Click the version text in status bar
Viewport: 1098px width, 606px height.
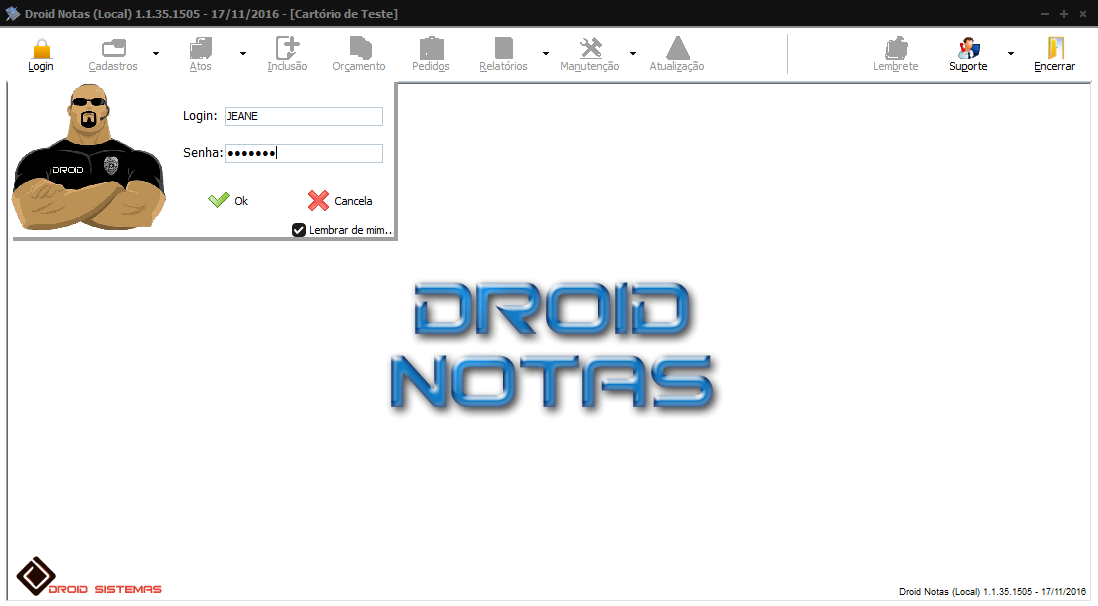point(992,592)
